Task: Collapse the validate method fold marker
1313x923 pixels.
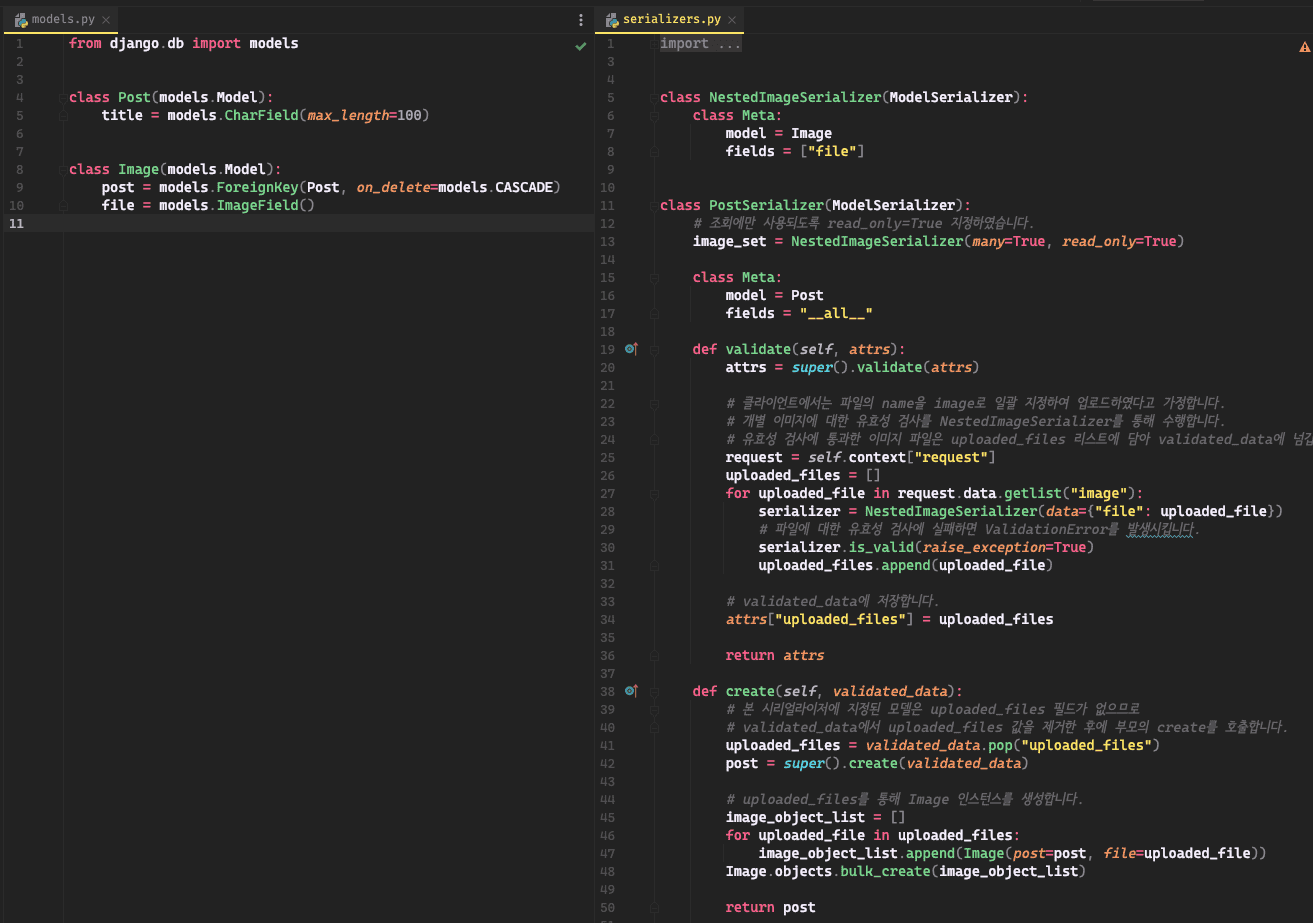Action: [x=653, y=350]
